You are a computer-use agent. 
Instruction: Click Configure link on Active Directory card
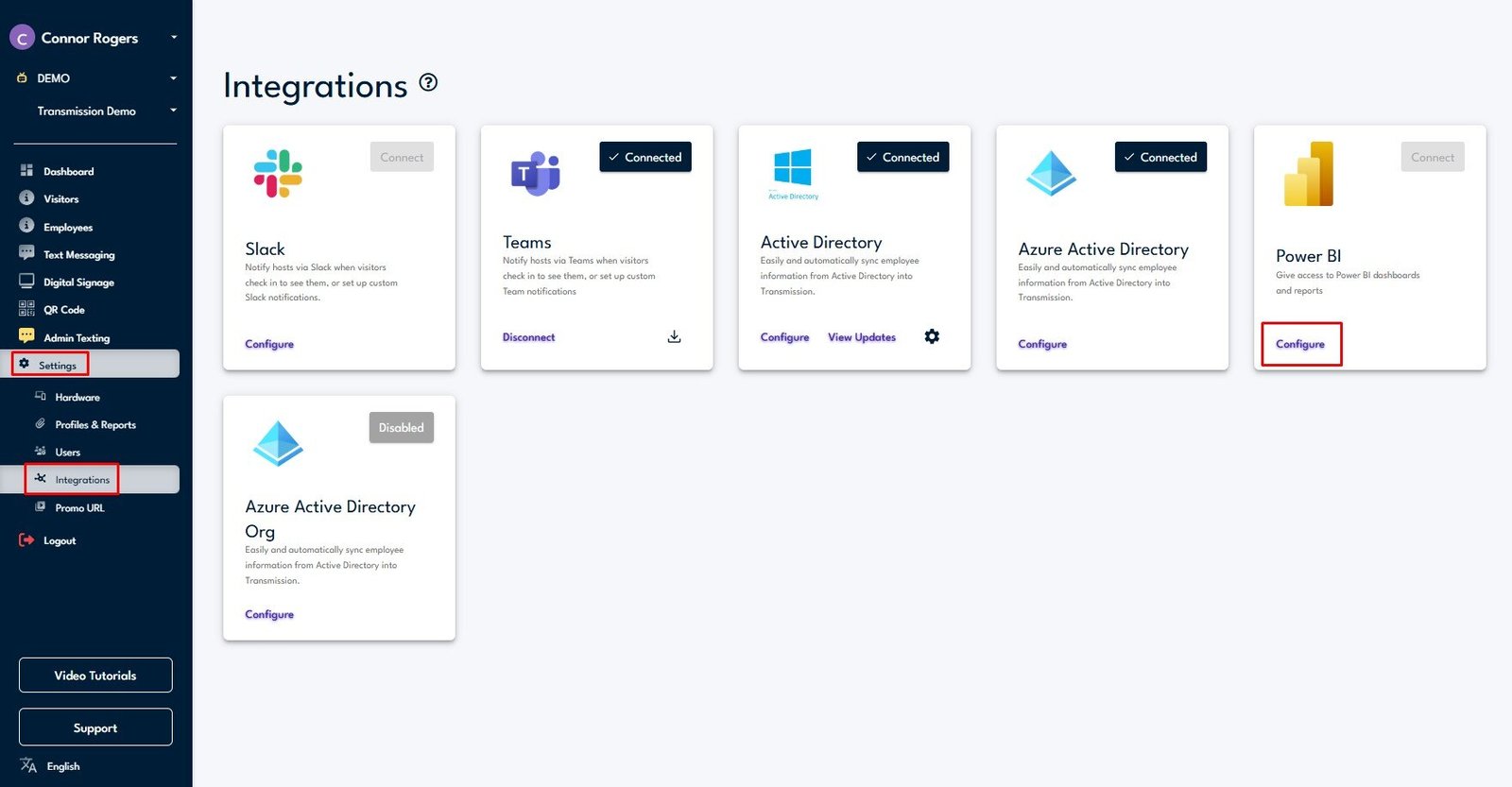pos(785,337)
